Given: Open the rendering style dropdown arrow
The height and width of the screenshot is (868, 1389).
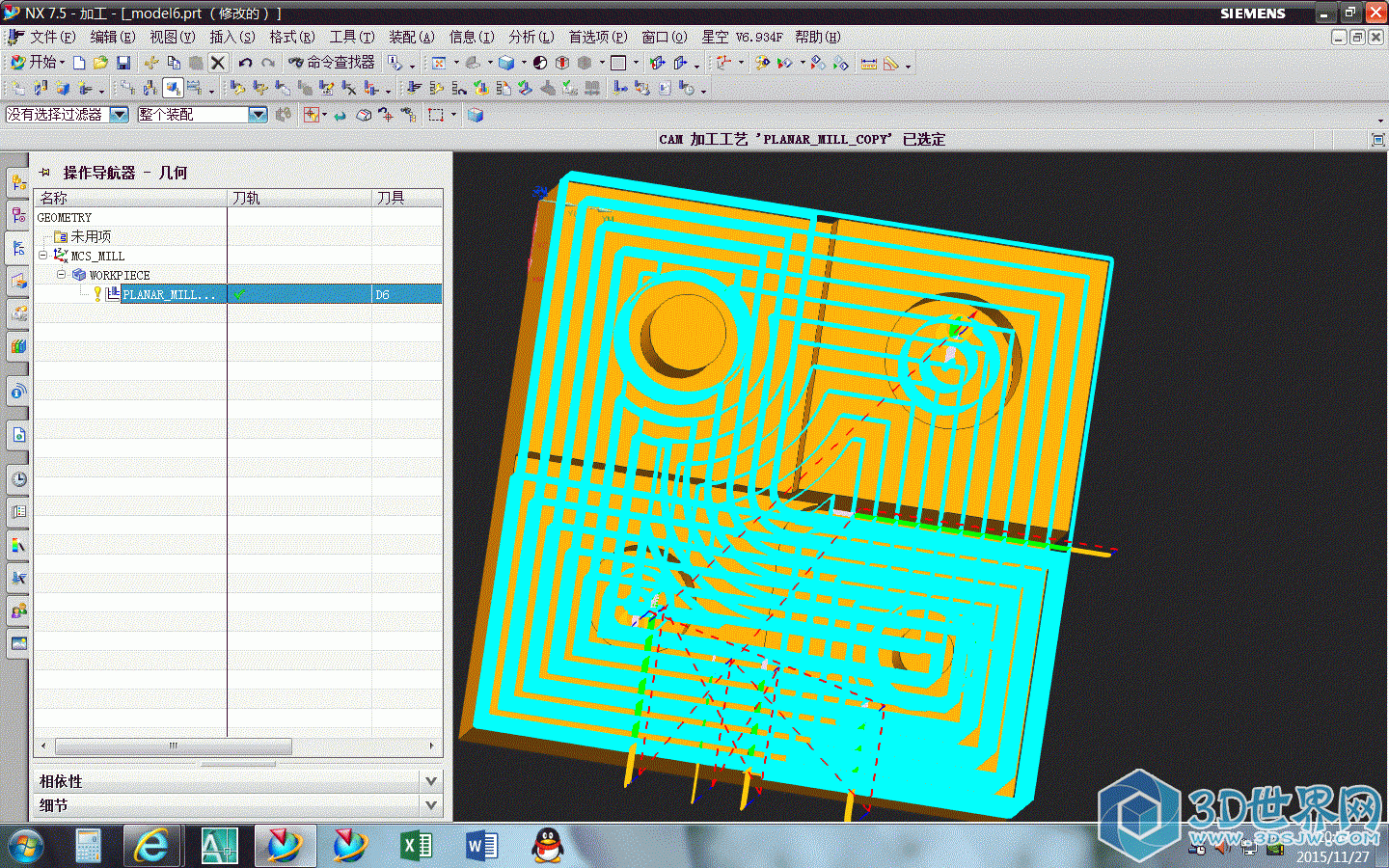Looking at the screenshot, I should pyautogui.click(x=523, y=64).
